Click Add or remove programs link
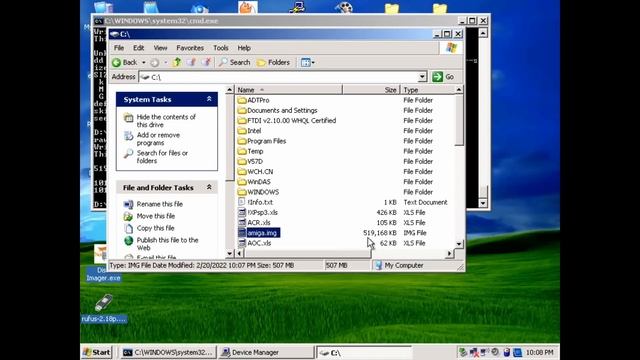 tap(158, 139)
